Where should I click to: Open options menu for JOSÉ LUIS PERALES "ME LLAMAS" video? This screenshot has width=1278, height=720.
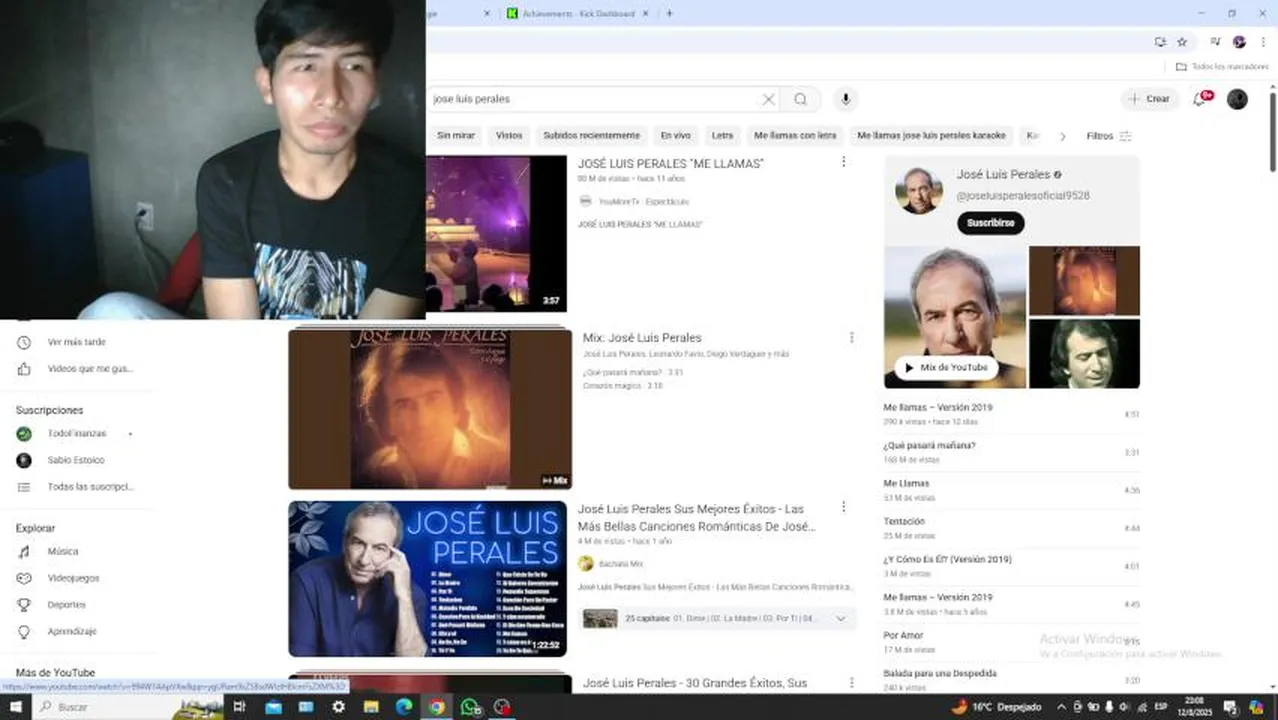click(843, 162)
